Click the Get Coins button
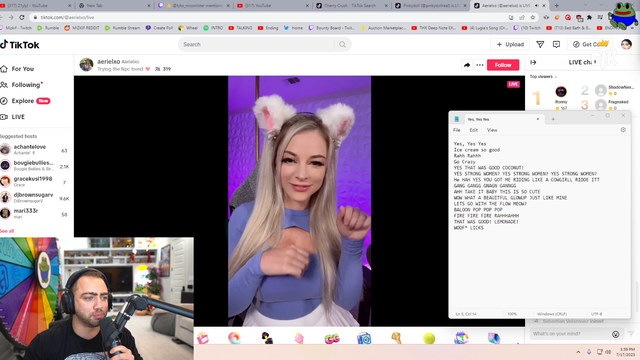The image size is (640, 360). (590, 44)
